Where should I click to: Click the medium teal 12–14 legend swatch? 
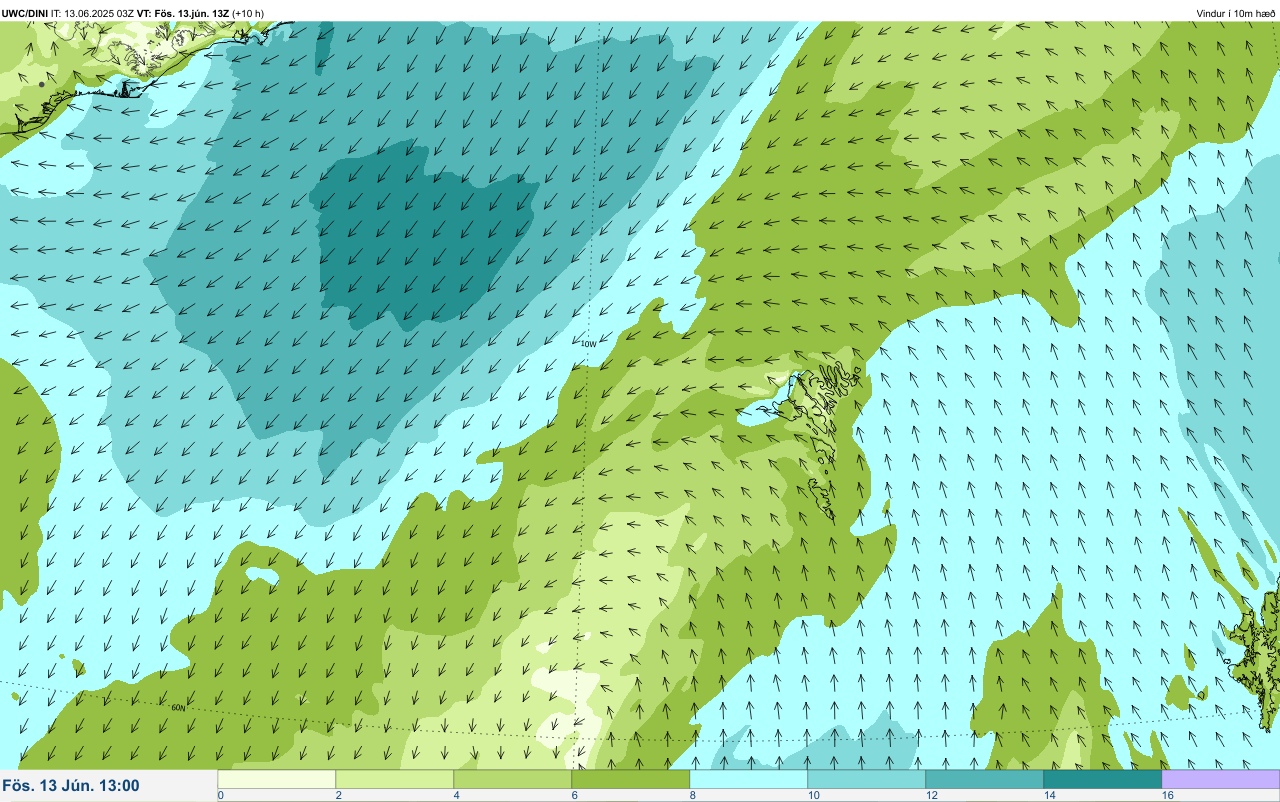(x=985, y=778)
